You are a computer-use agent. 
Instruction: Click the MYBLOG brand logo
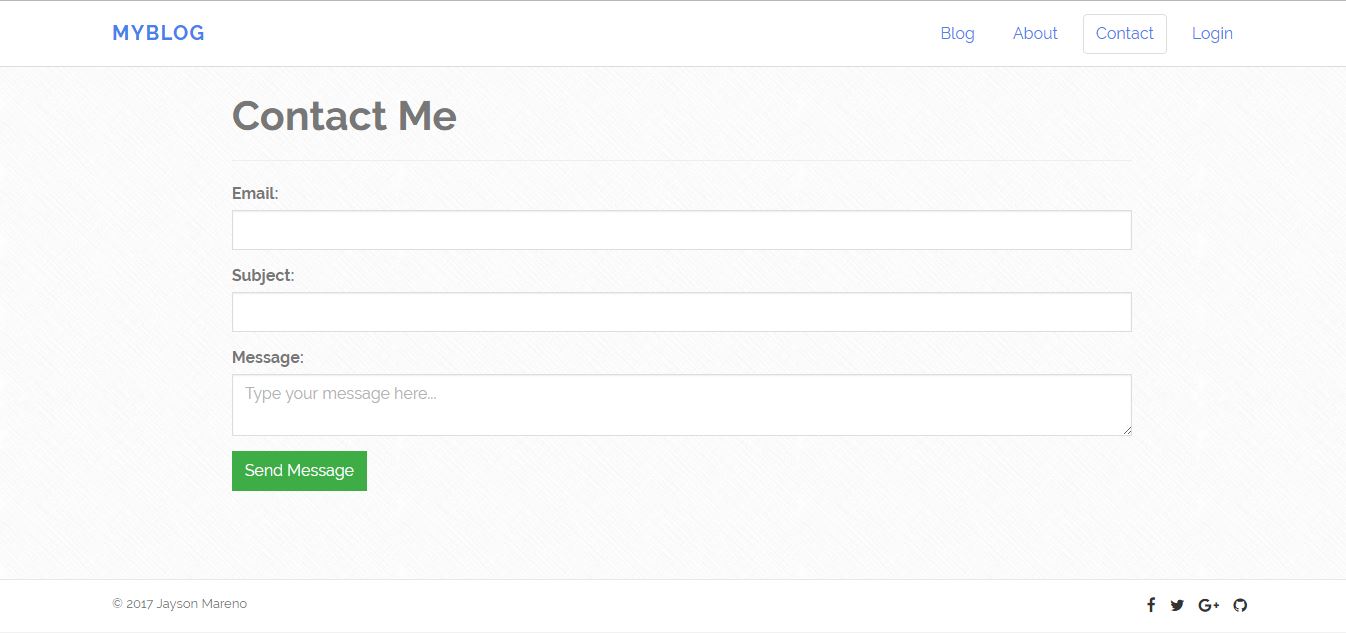point(158,33)
